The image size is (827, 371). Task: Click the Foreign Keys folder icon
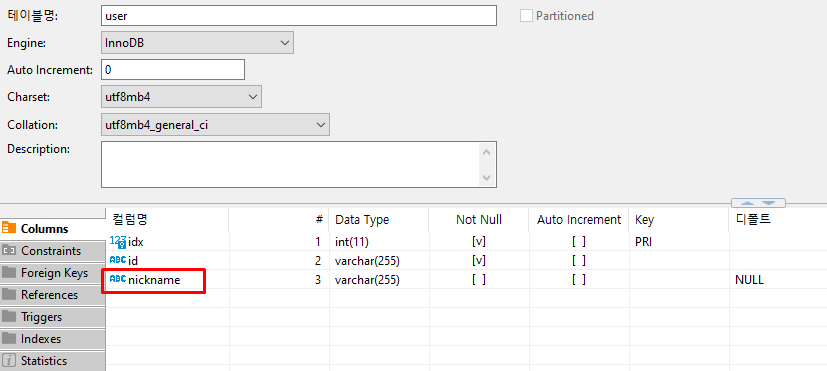click(x=9, y=273)
